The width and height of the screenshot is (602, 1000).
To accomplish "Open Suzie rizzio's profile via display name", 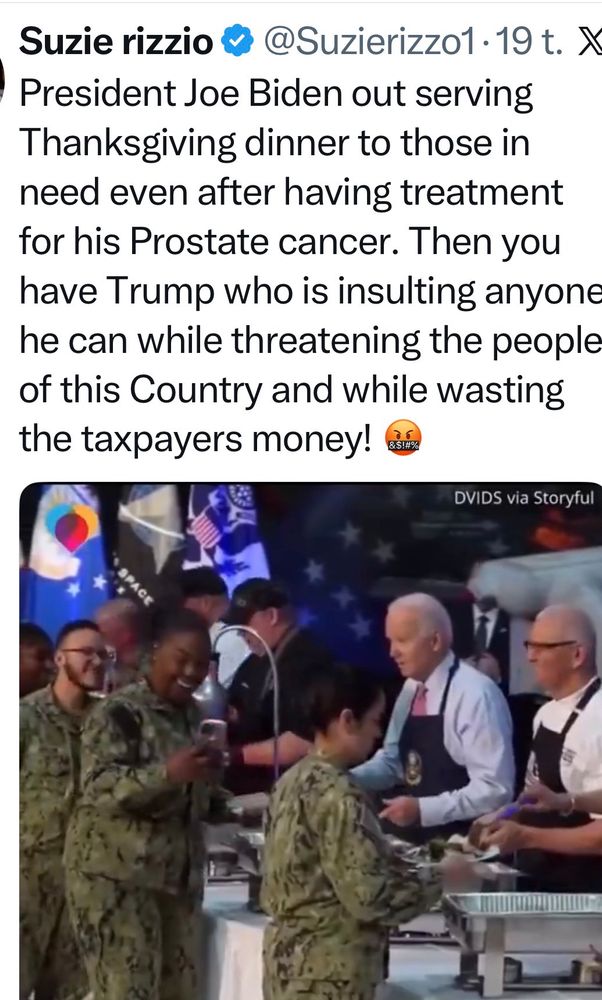I will coord(116,42).
